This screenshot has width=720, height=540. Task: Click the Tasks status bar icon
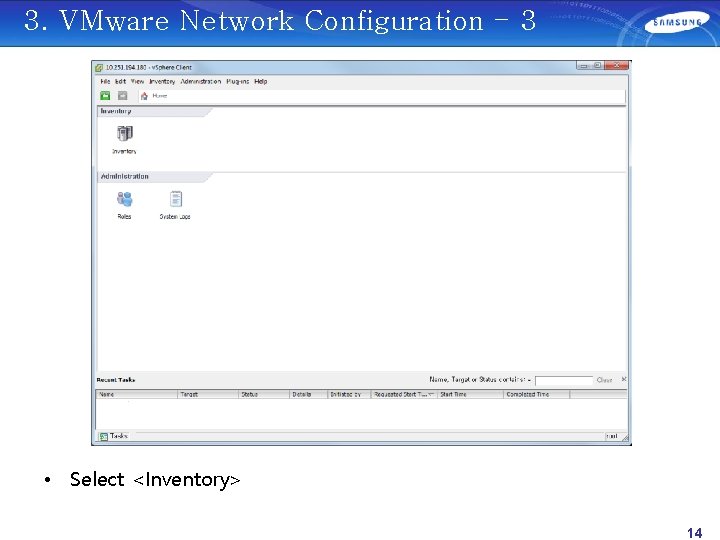tap(104, 436)
